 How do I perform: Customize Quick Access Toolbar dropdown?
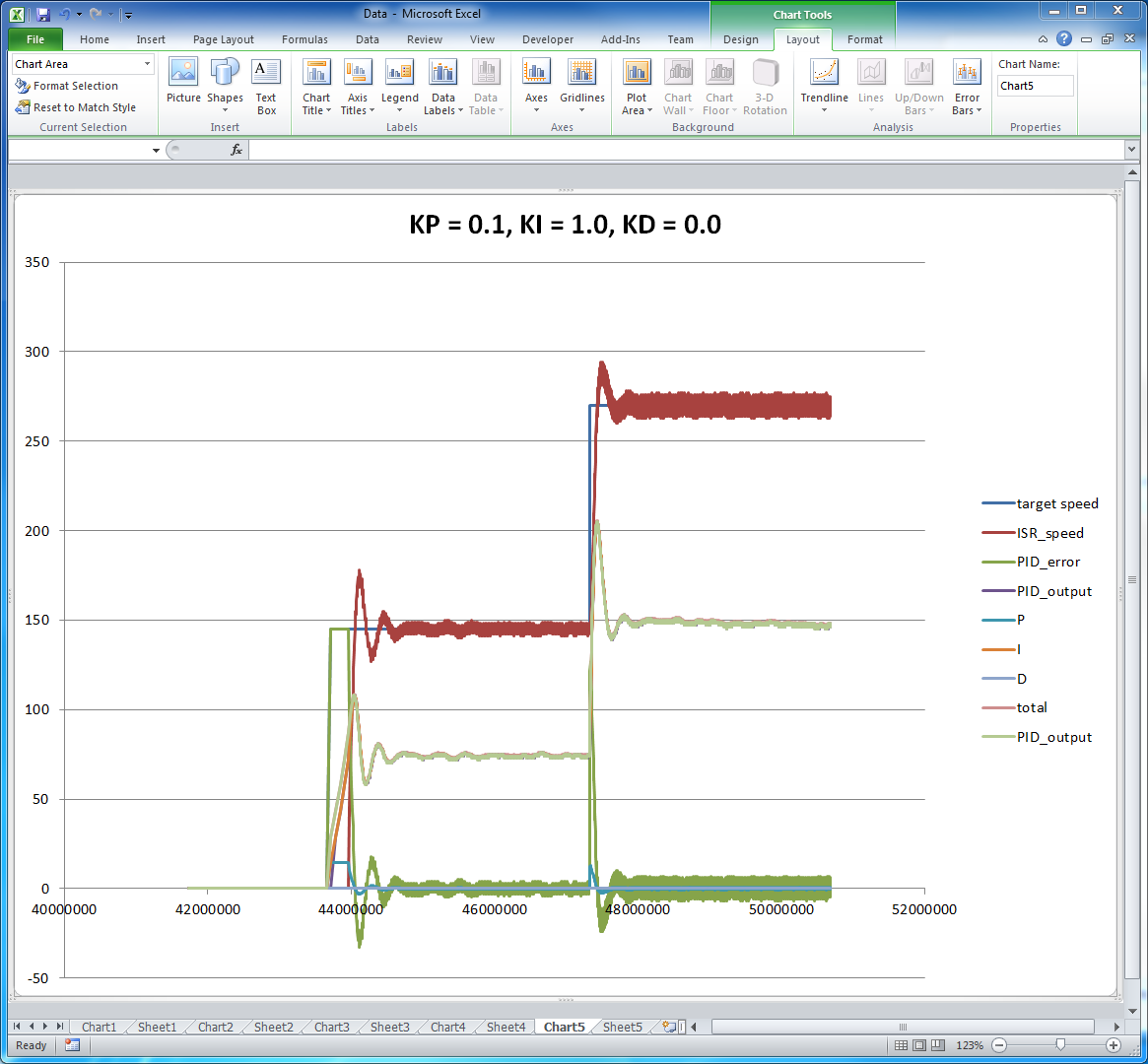pyautogui.click(x=128, y=15)
